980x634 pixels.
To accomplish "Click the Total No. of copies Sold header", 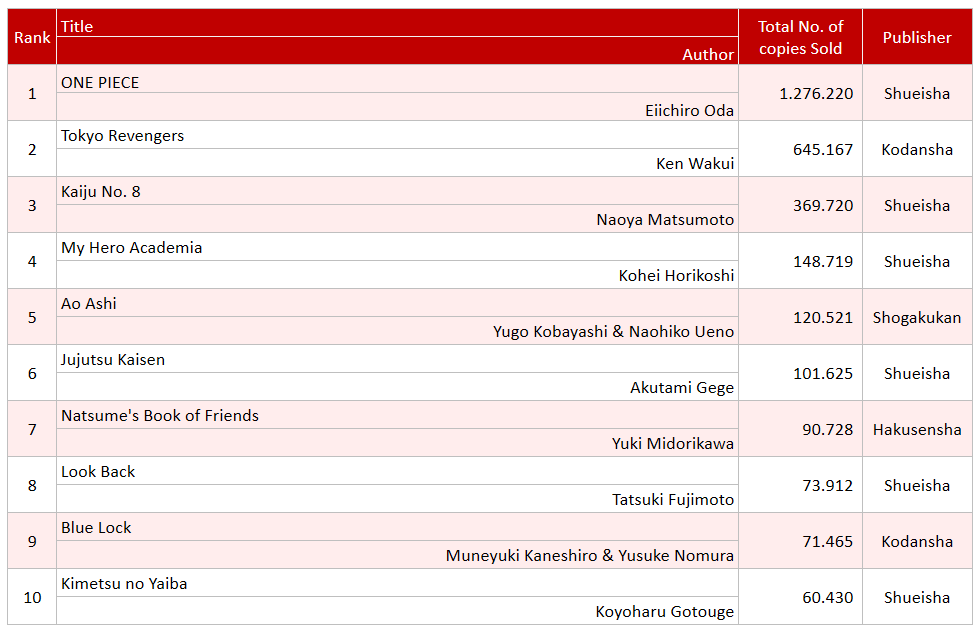I will click(x=800, y=37).
